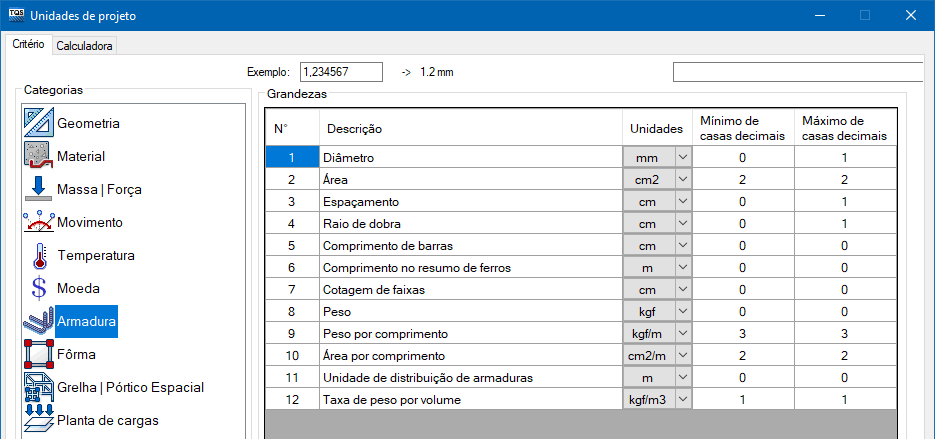This screenshot has width=935, height=439.
Task: Select the Moeda dollar sign icon
Action: pyautogui.click(x=39, y=289)
